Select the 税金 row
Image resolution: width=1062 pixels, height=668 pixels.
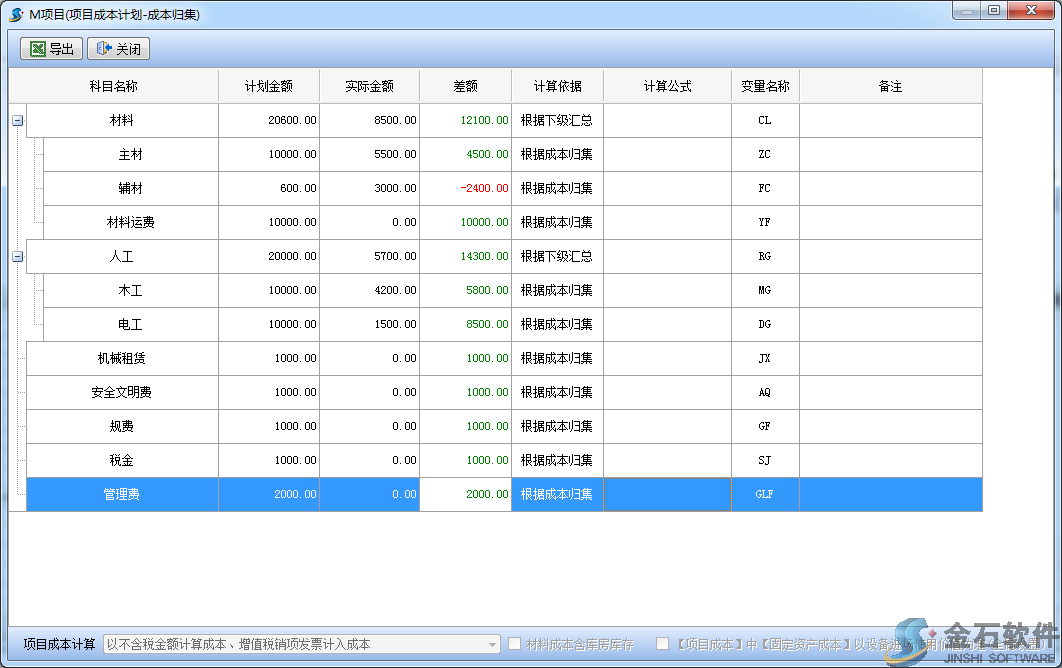point(121,460)
